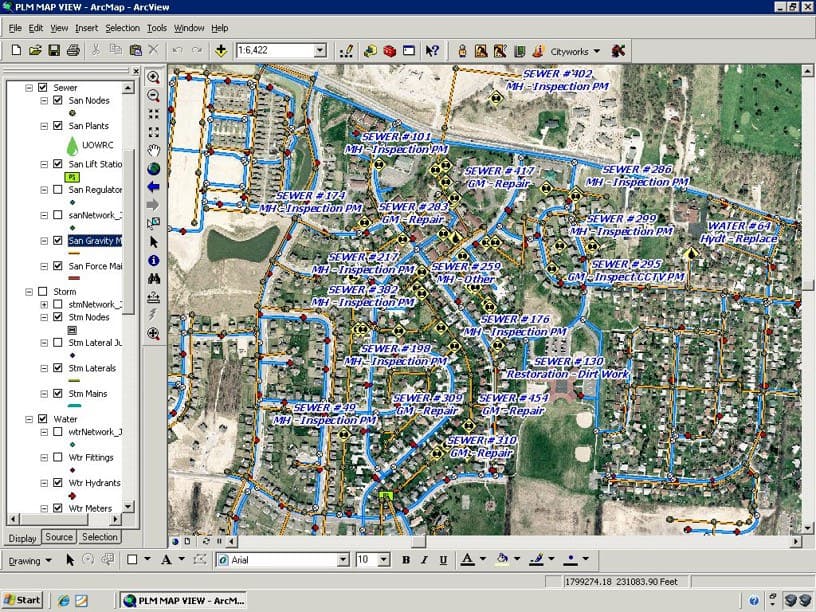Open the Cityworks toolbar menu
This screenshot has width=816, height=612.
576,50
